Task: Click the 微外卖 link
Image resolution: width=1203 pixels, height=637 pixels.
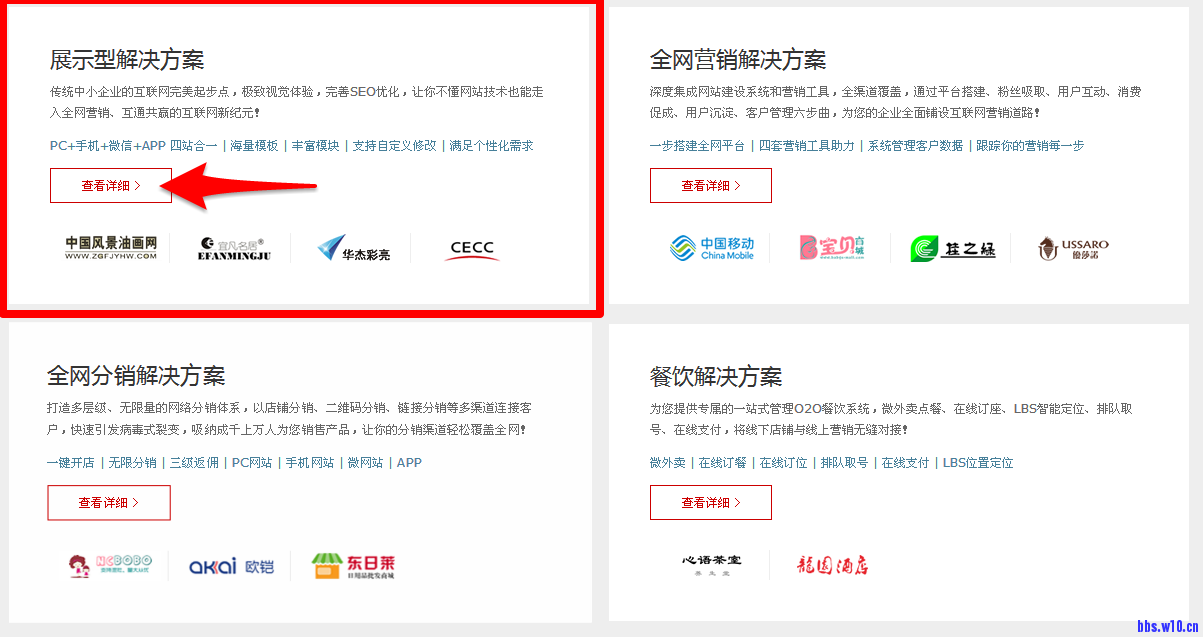Action: 668,463
